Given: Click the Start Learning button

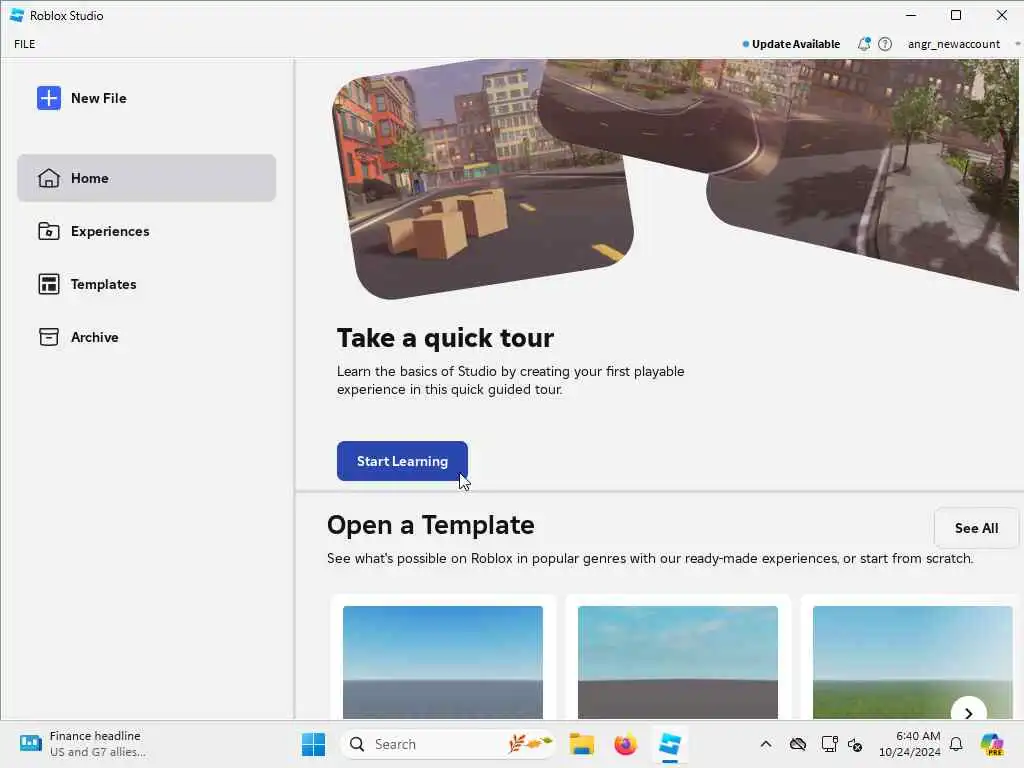Looking at the screenshot, I should pyautogui.click(x=402, y=461).
